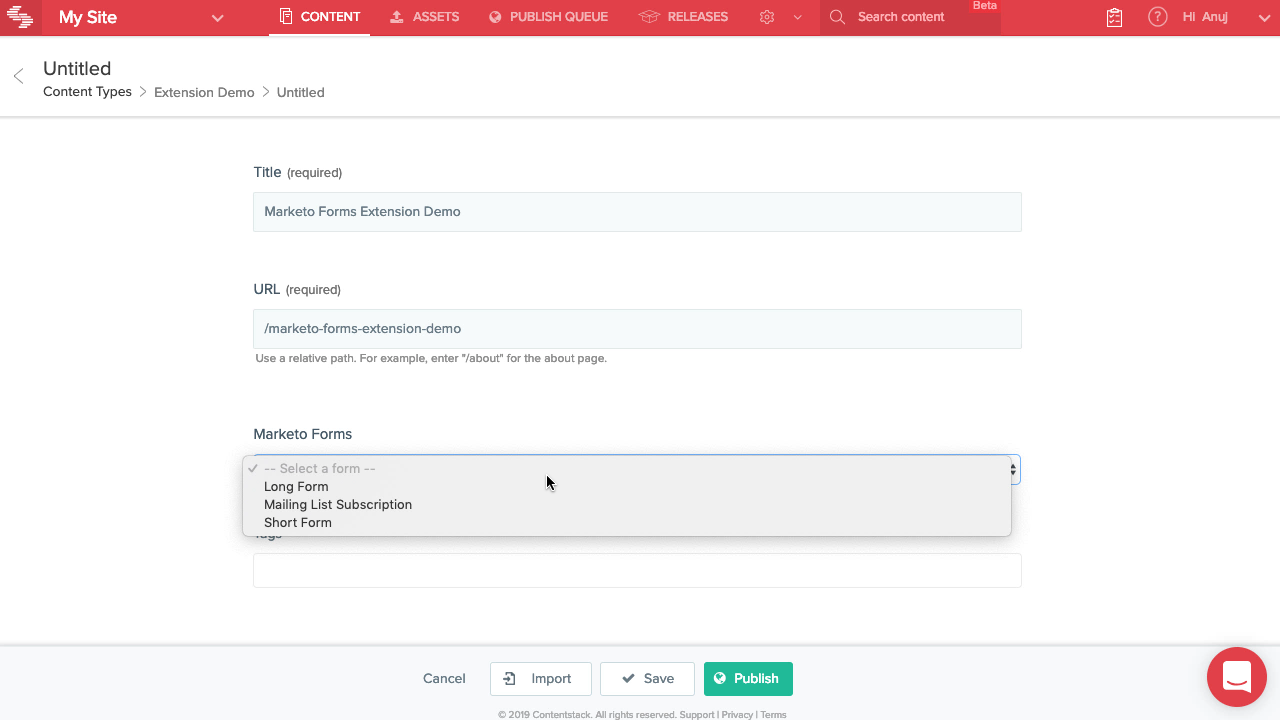Click the Assets upload icon
1280x720 pixels.
coord(397,17)
